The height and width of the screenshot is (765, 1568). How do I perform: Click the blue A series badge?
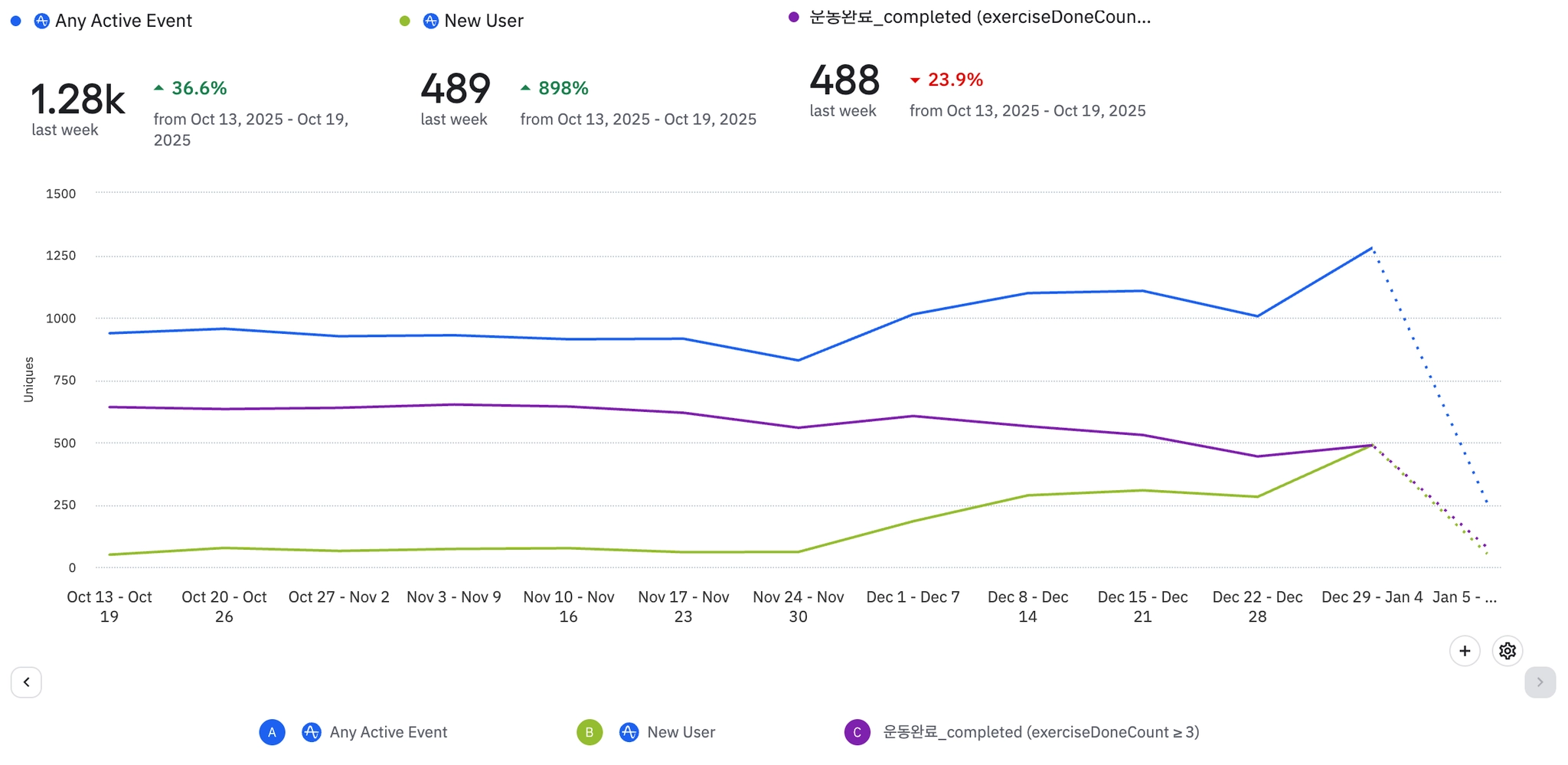272,732
